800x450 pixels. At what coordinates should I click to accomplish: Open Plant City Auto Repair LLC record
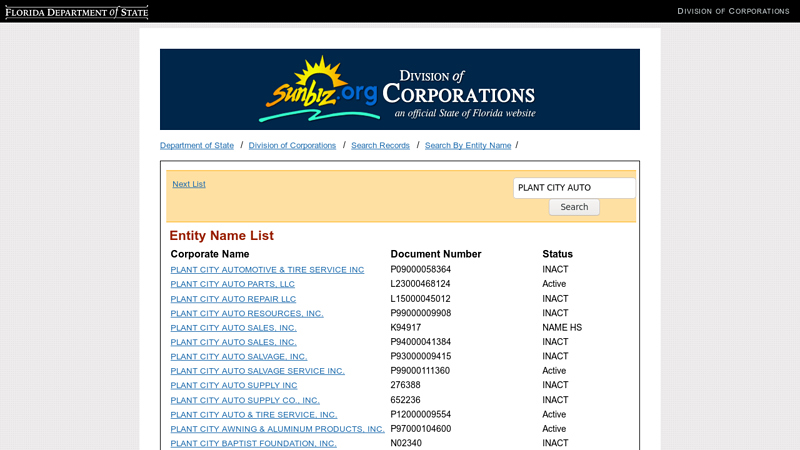click(233, 299)
